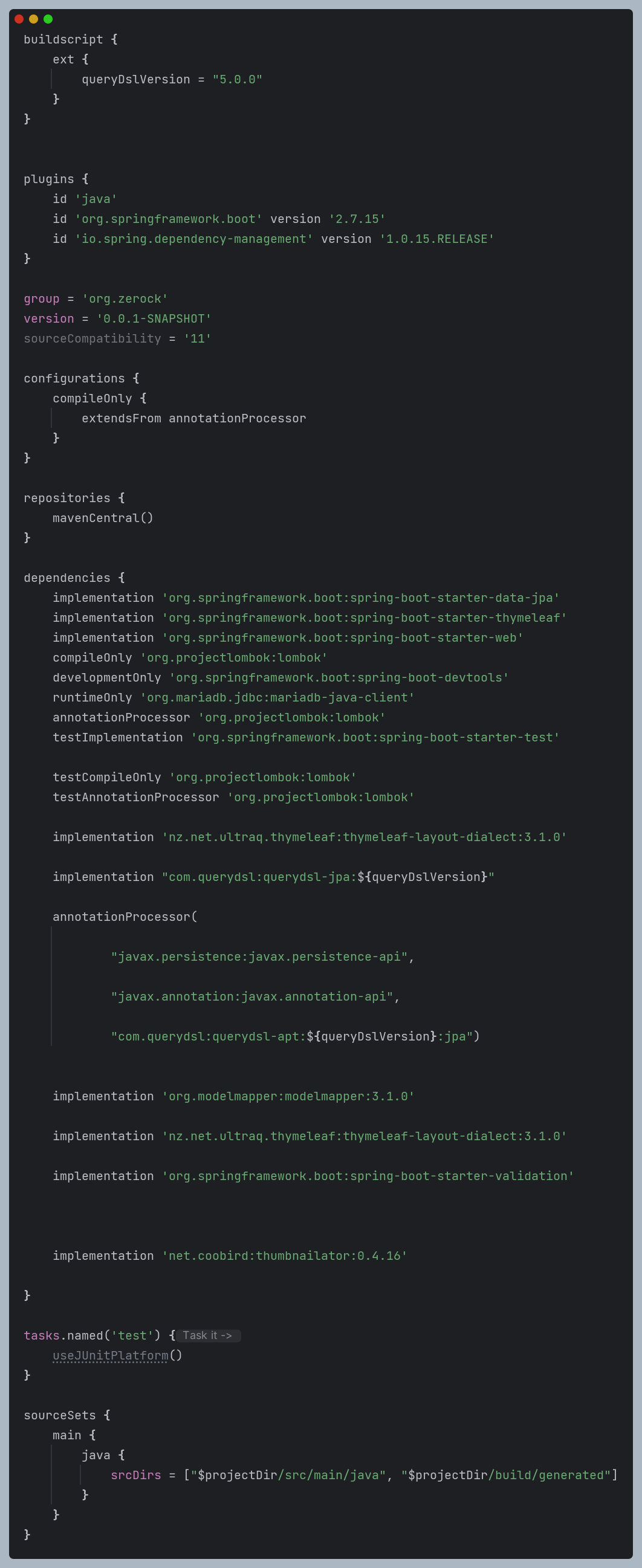Click the sourceCompatibility property name
The width and height of the screenshot is (642, 1568).
click(92, 338)
